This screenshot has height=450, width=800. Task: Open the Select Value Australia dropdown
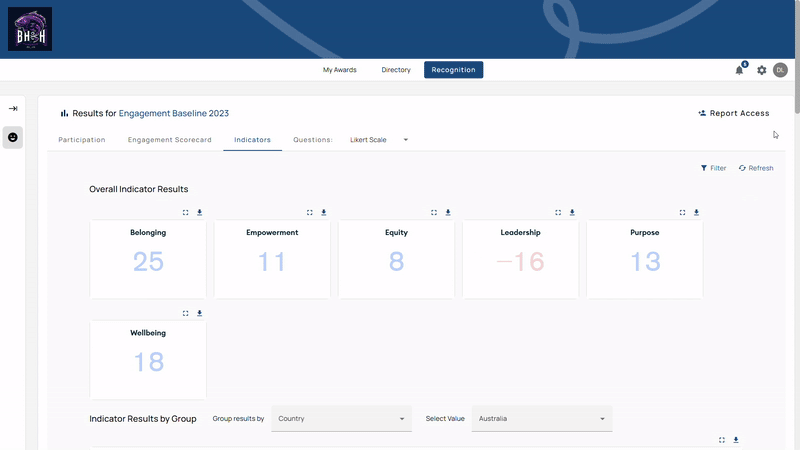[x=542, y=418]
